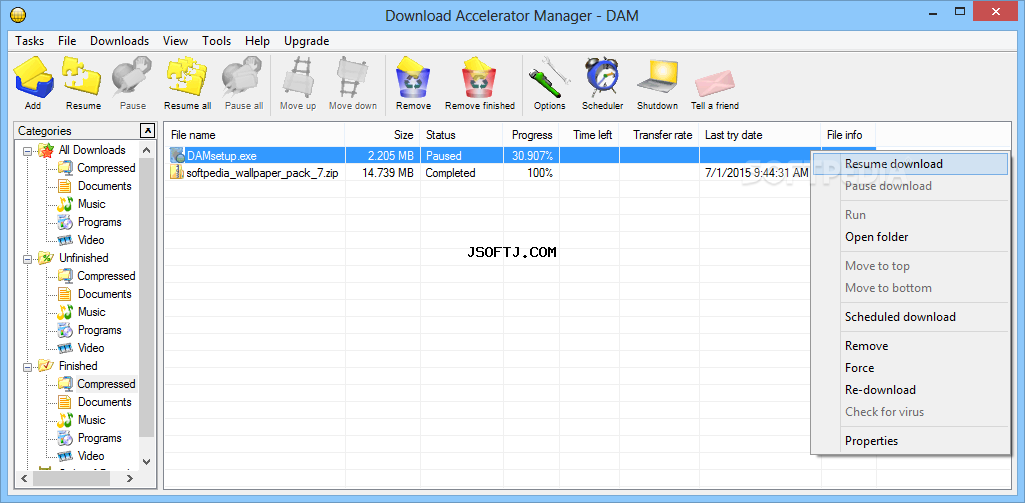Open the Help menu

[x=258, y=41]
